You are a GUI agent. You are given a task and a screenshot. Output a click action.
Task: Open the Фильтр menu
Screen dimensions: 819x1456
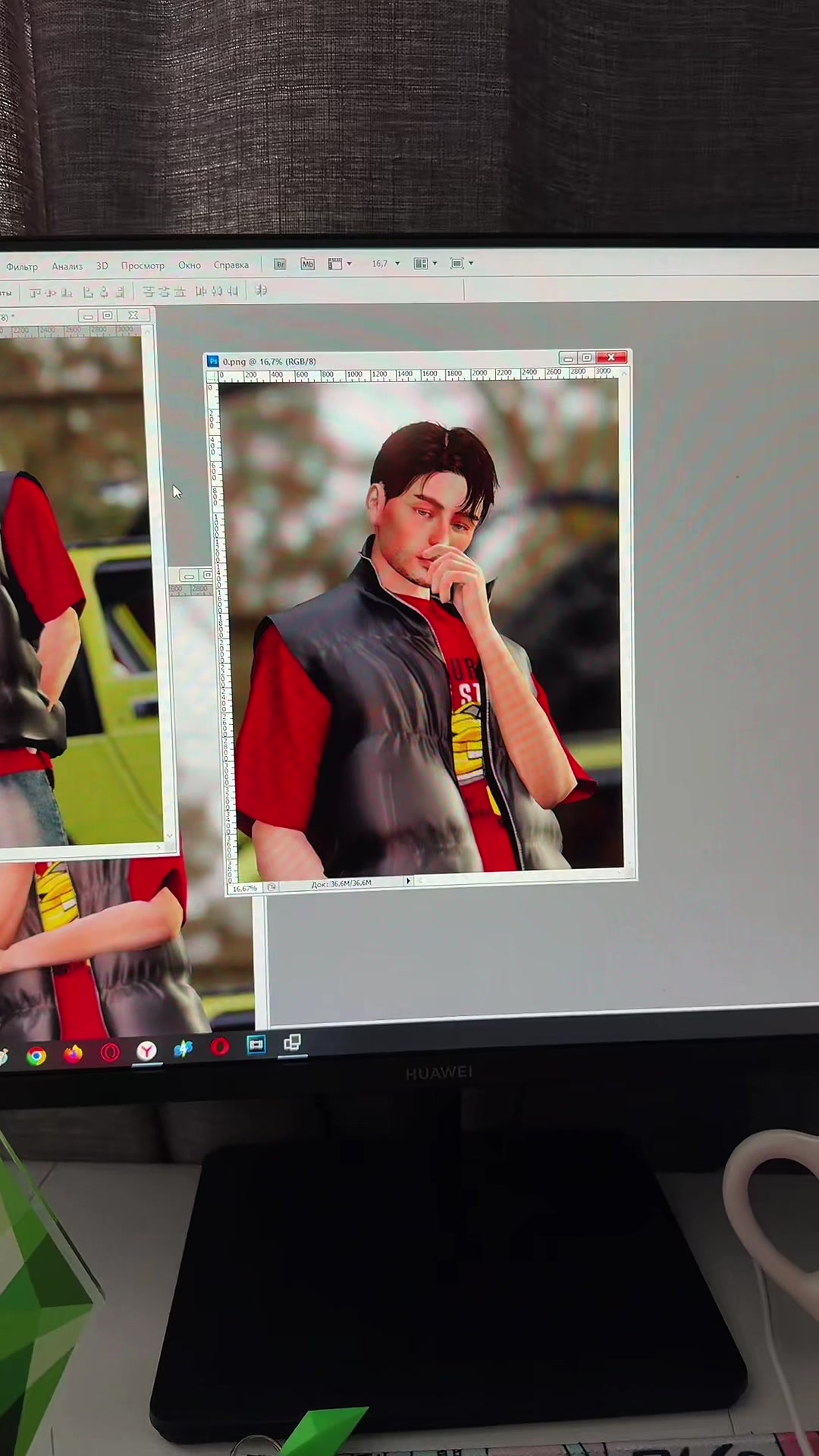[x=22, y=267]
